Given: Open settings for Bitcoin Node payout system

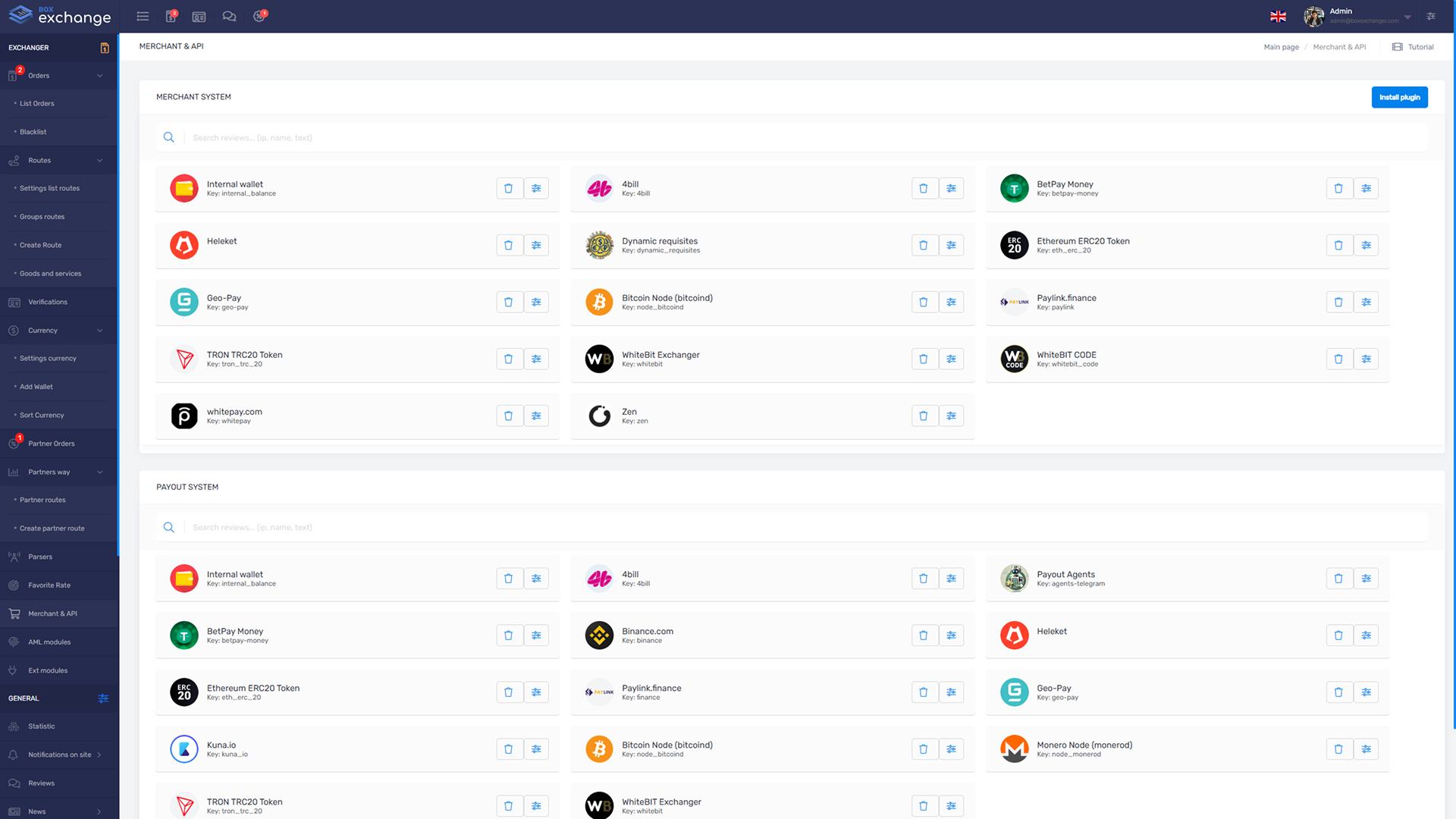Looking at the screenshot, I should click(951, 748).
